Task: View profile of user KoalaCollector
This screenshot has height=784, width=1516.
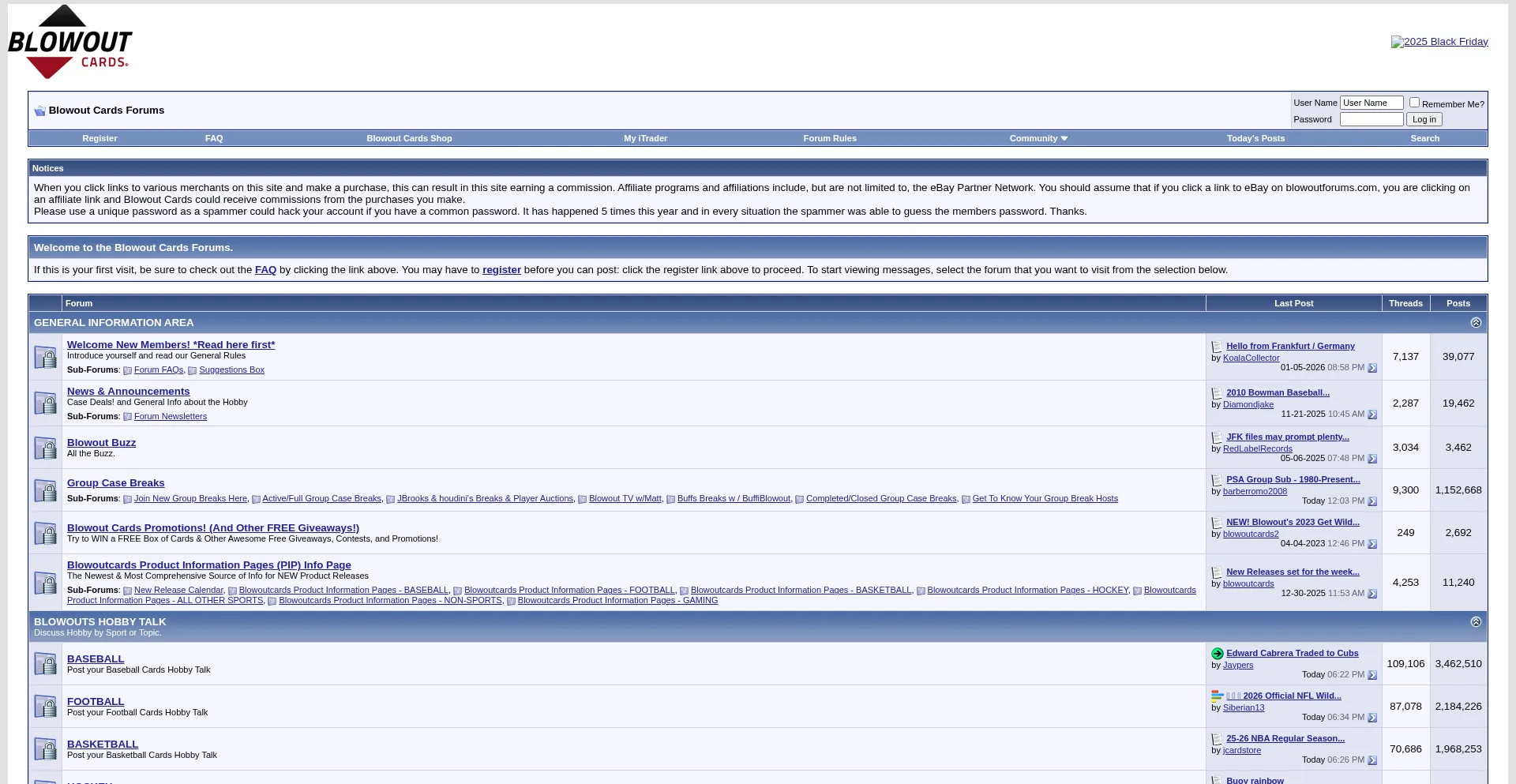Action: pos(1251,358)
